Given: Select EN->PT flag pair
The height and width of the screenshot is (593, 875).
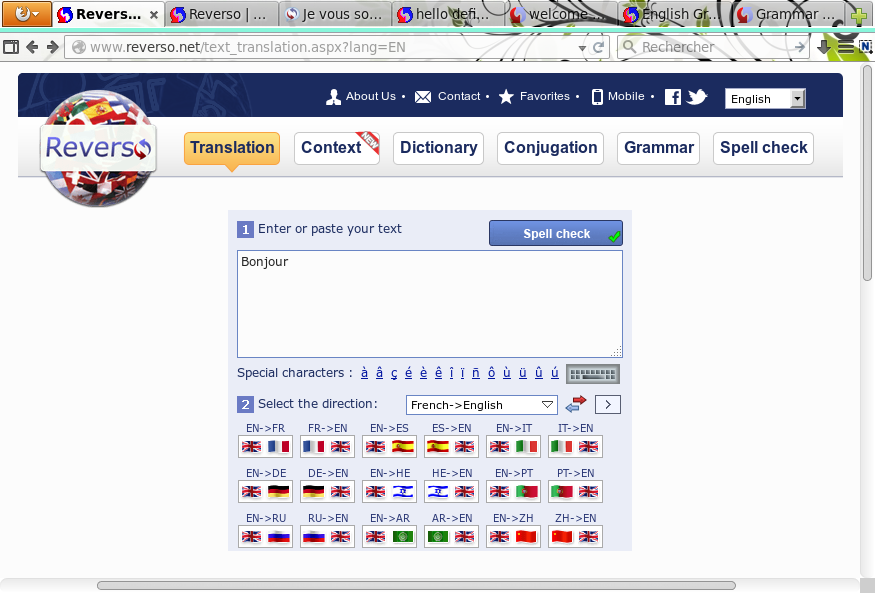Looking at the screenshot, I should click(513, 491).
